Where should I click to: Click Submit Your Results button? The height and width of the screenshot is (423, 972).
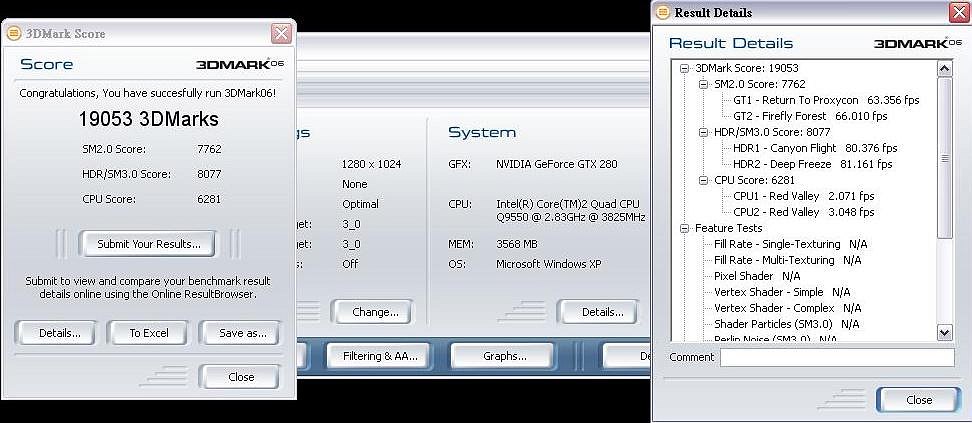pos(147,244)
